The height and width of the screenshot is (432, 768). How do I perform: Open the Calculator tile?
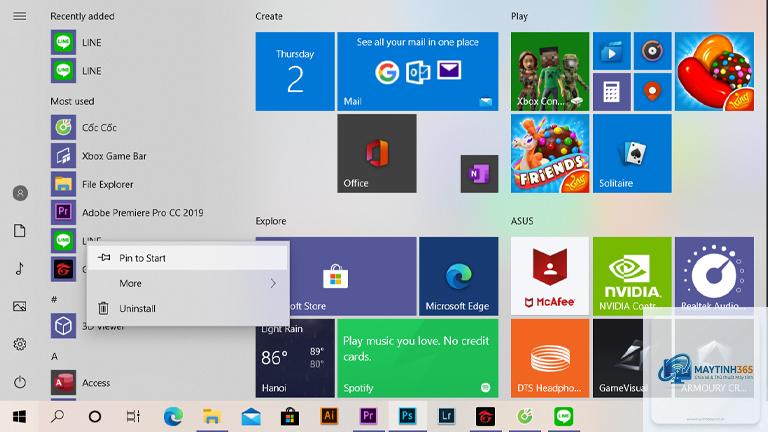pyautogui.click(x=612, y=92)
